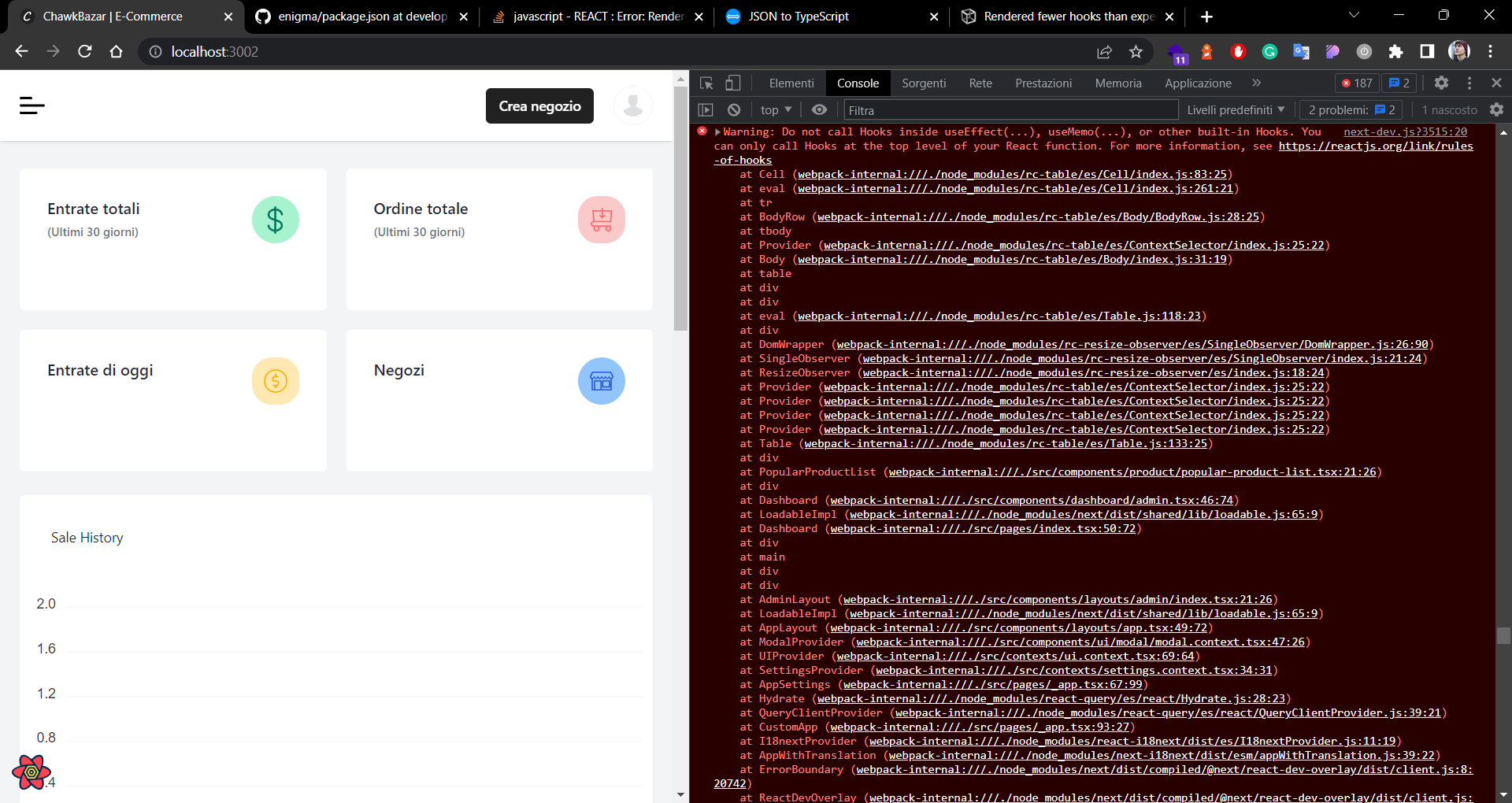The image size is (1512, 803).
Task: Open the 2 messages issues counter
Action: [x=1399, y=83]
